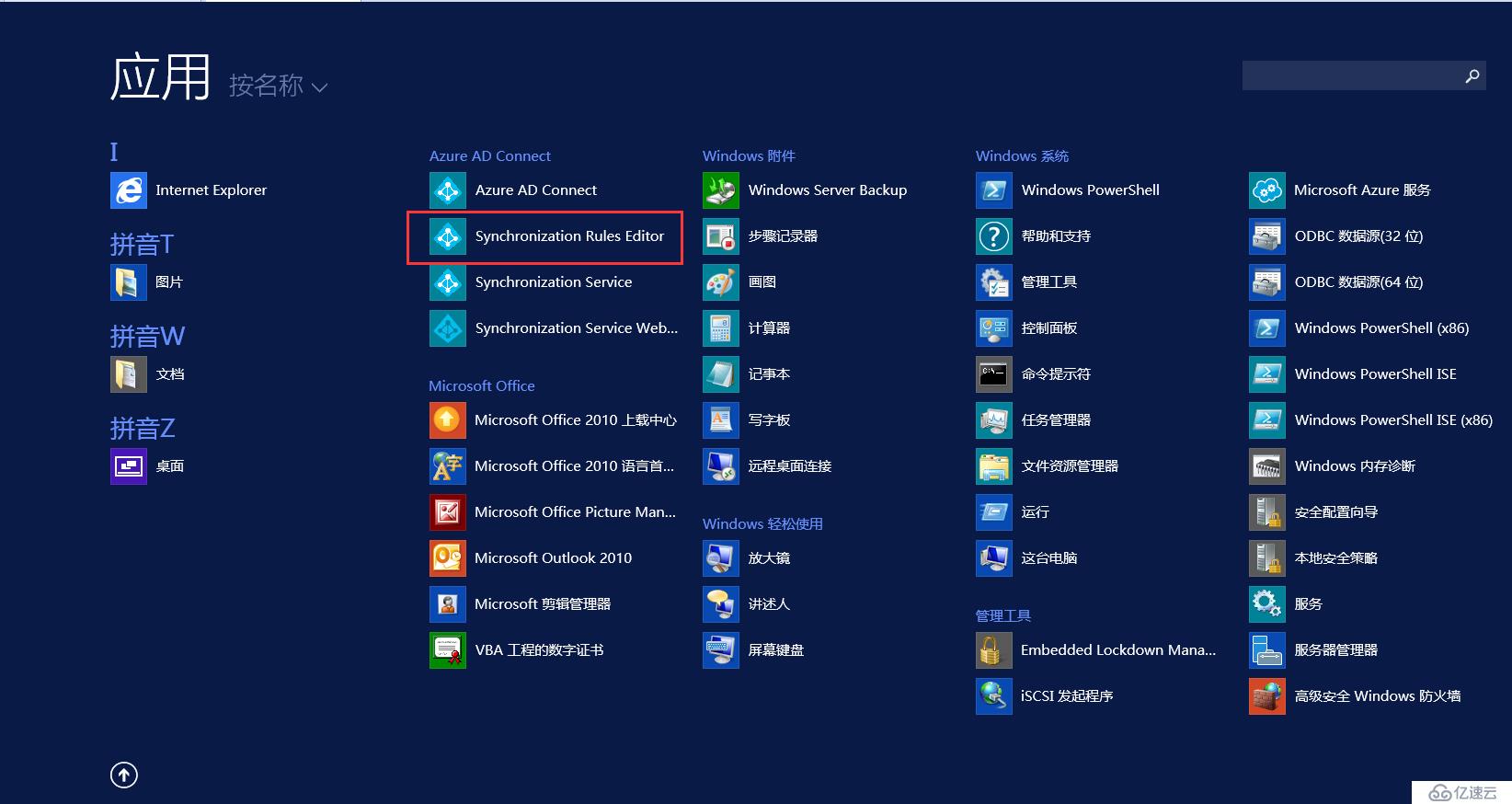Launch Windows PowerShell icon
This screenshot has height=804, width=1512.
tap(994, 190)
